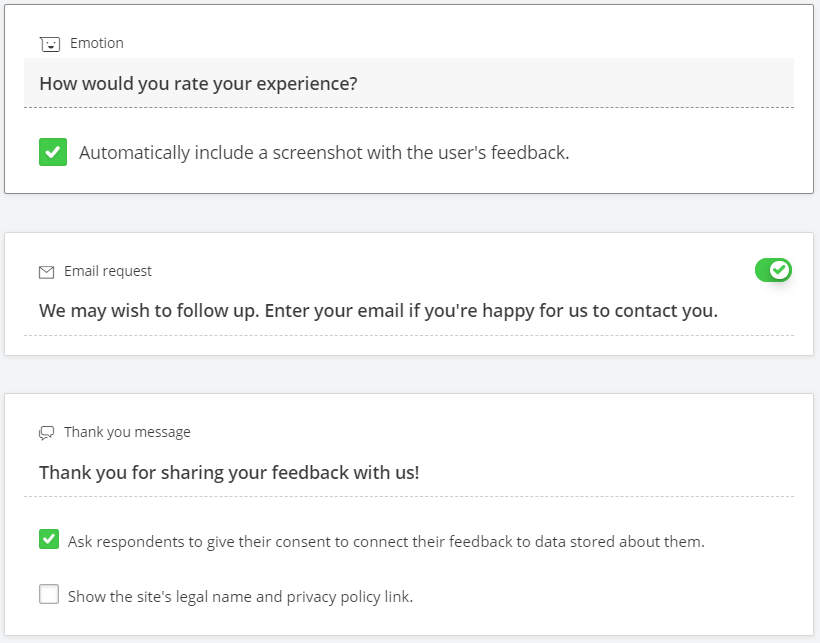Screen dimensions: 820x643
Task: Click the 'Ask respondents to give their consent' label
Action: click(x=386, y=542)
